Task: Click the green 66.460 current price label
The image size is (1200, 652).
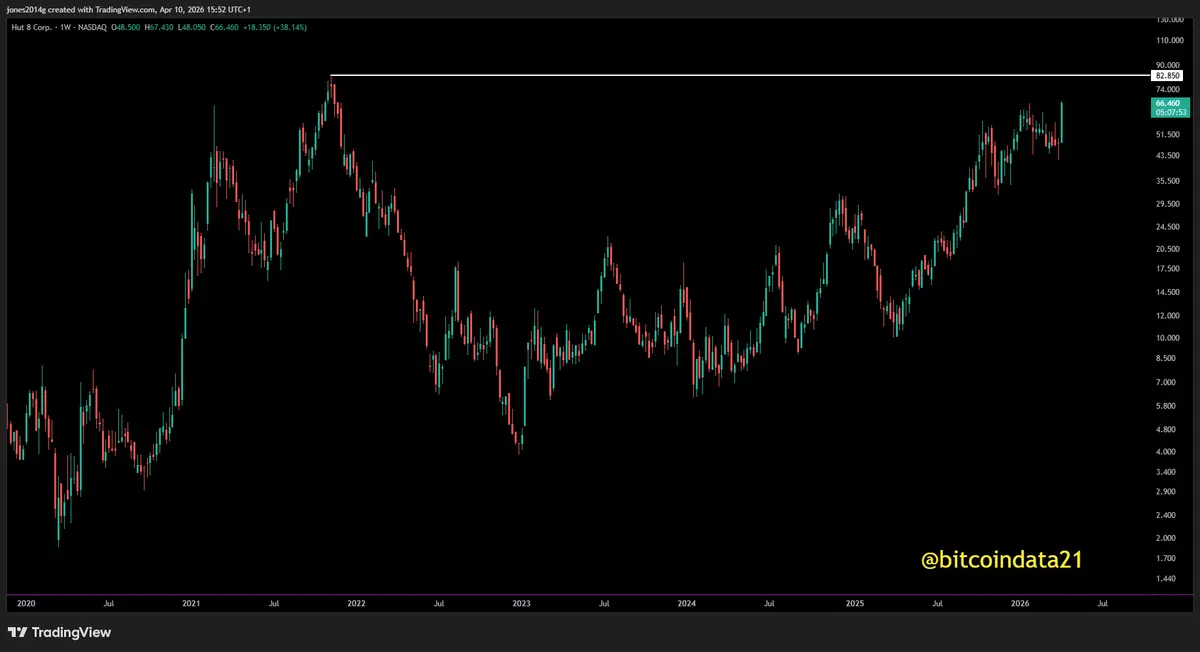Action: coord(1168,103)
